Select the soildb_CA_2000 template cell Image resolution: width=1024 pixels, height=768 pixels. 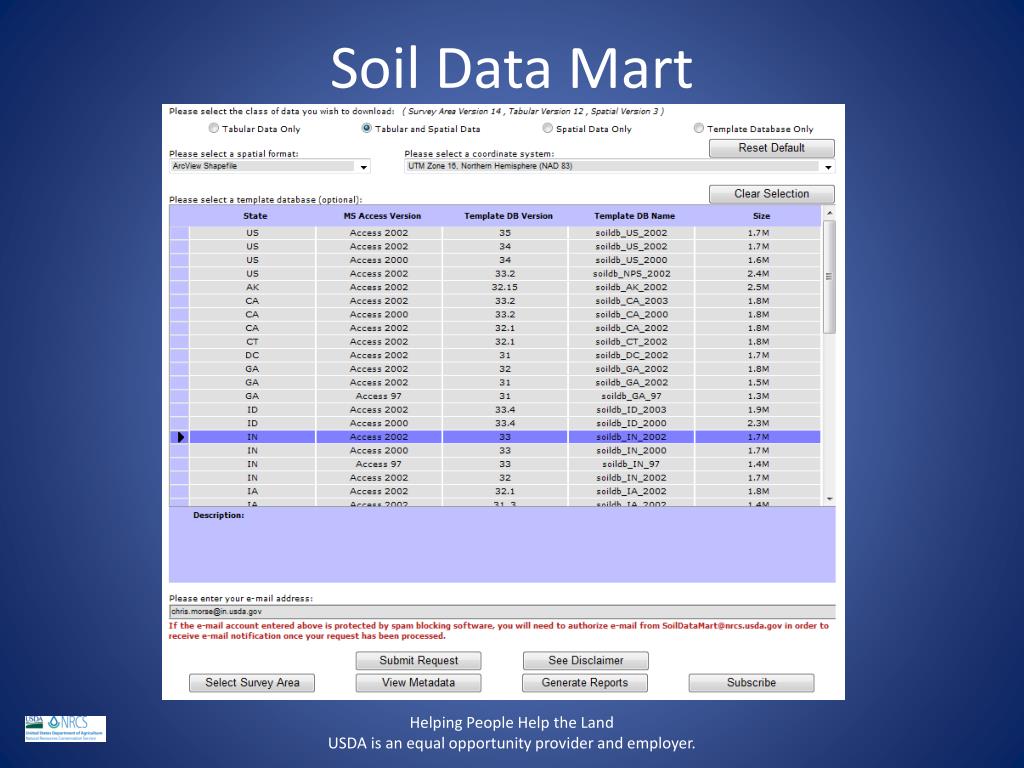coord(632,315)
